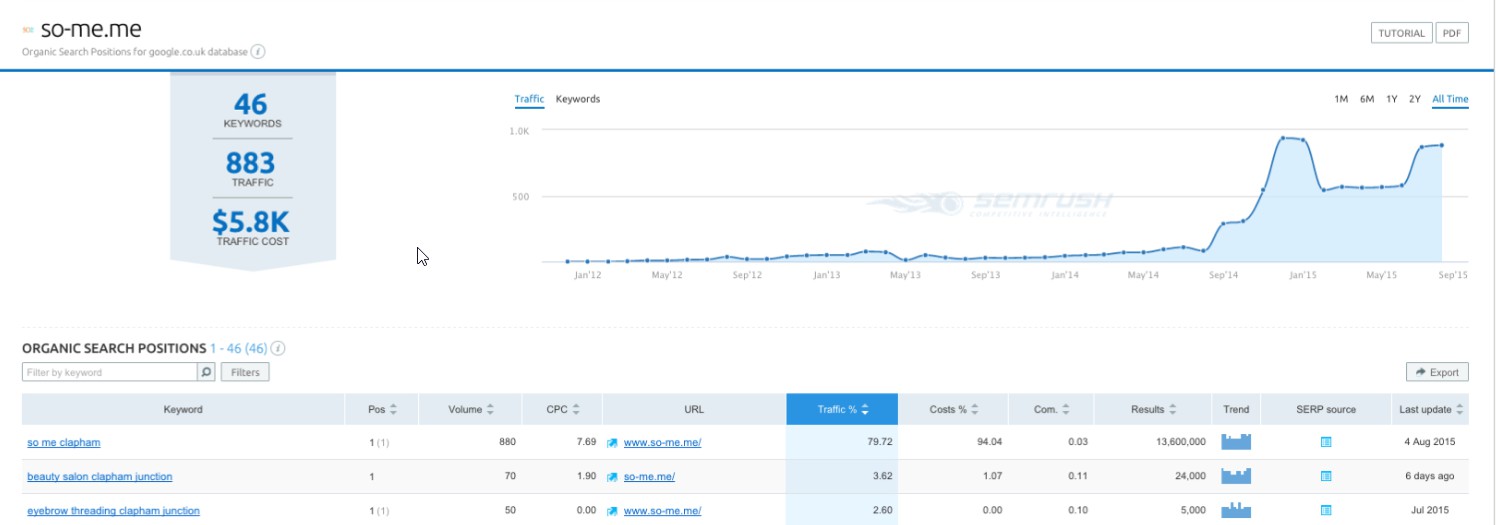1496x525 pixels.
Task: Click info icon beside google.co.uk database
Action: (258, 51)
